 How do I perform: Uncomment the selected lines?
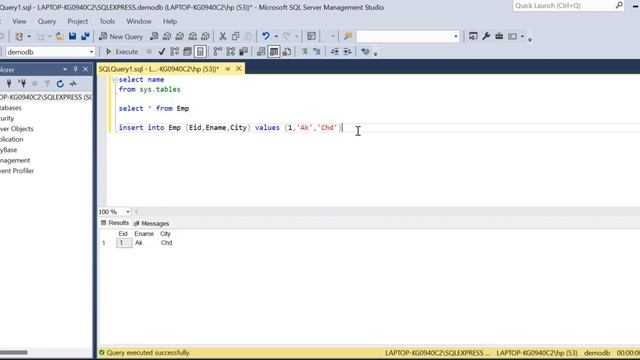click(317, 51)
